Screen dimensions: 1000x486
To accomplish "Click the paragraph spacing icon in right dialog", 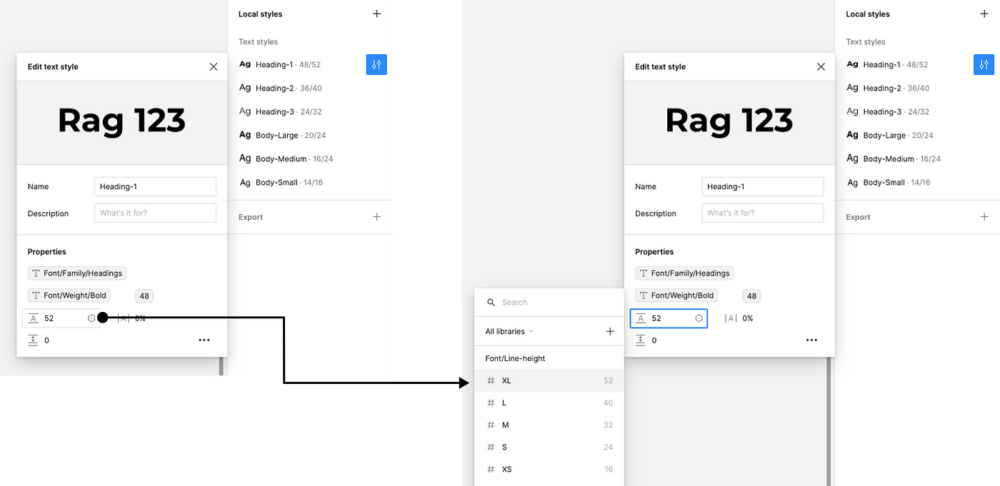I will pyautogui.click(x=640, y=340).
